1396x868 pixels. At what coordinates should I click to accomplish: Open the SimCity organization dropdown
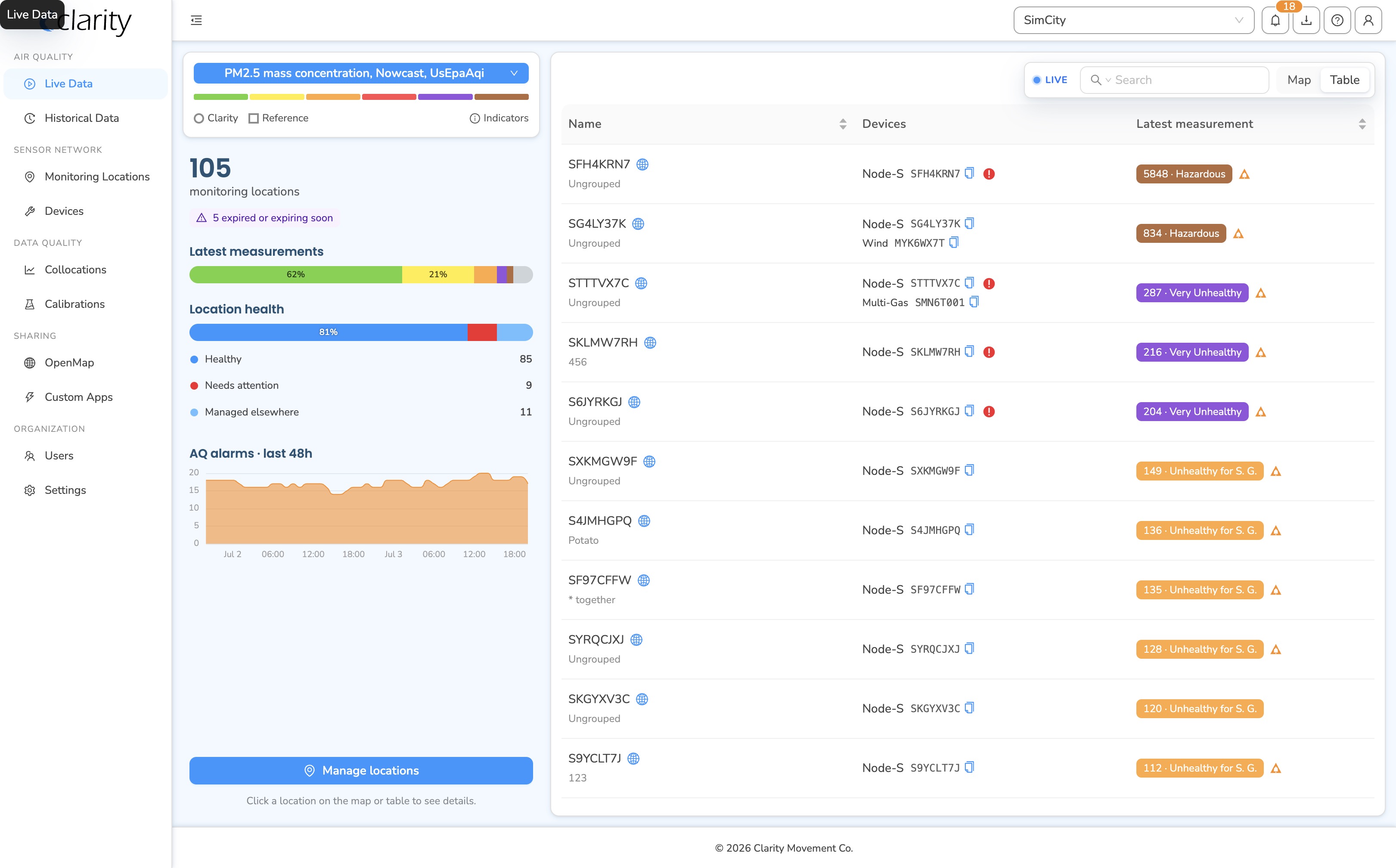click(x=1134, y=21)
